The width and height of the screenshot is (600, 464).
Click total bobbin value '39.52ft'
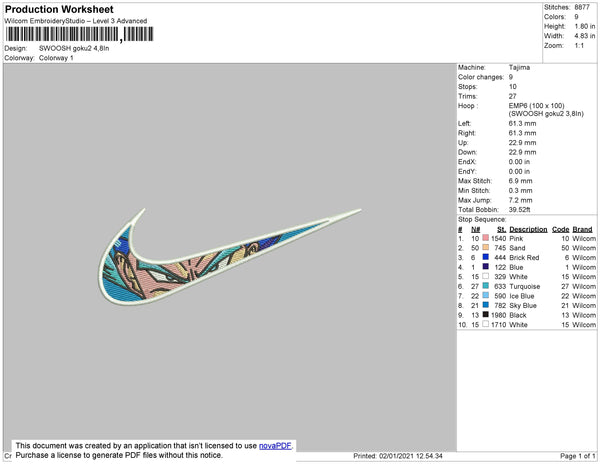tap(520, 209)
